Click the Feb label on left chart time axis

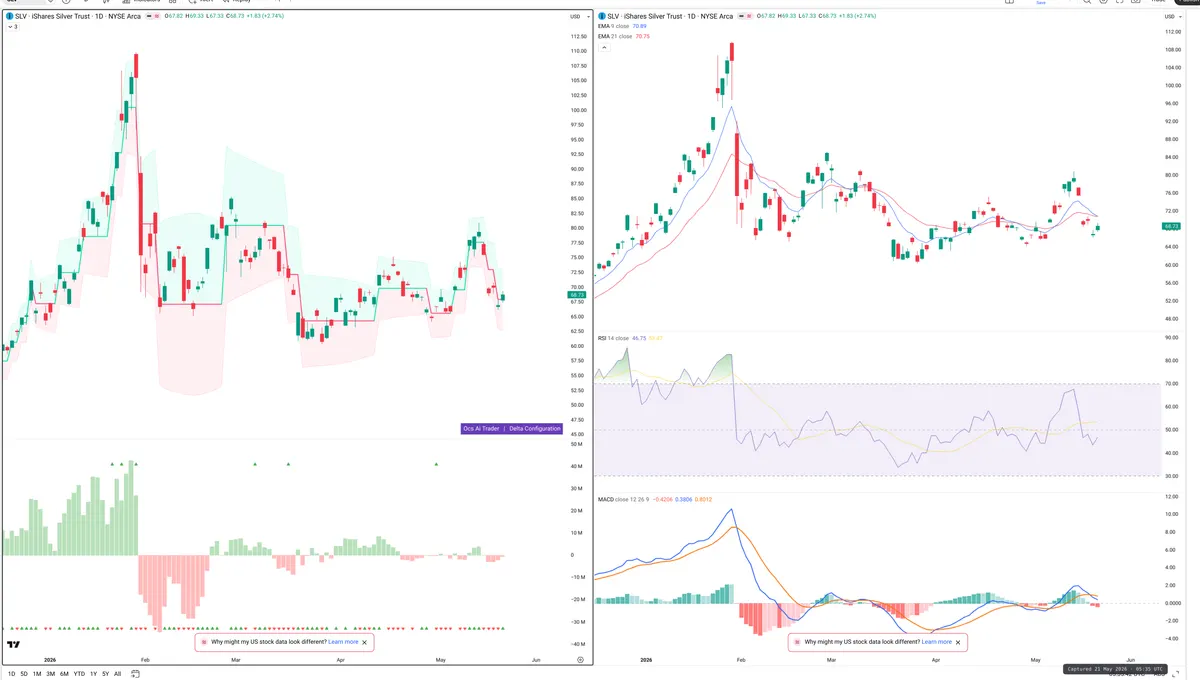[x=145, y=660]
